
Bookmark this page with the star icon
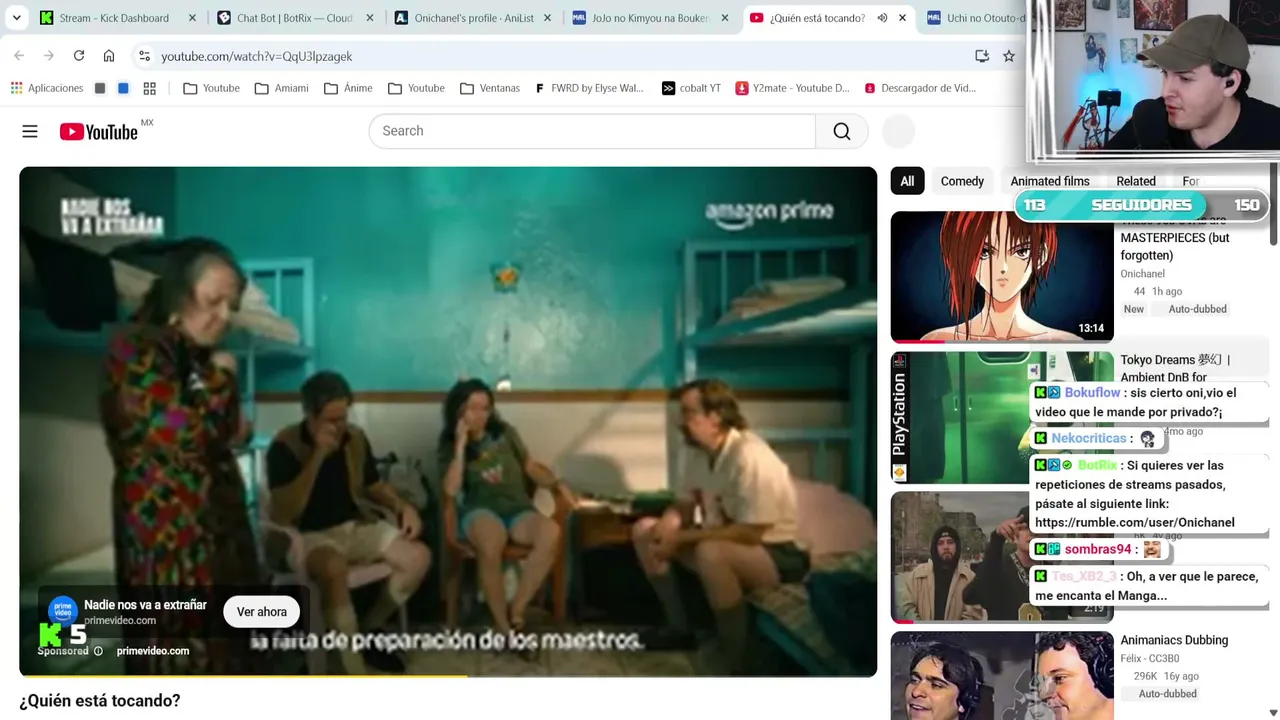click(x=1009, y=56)
